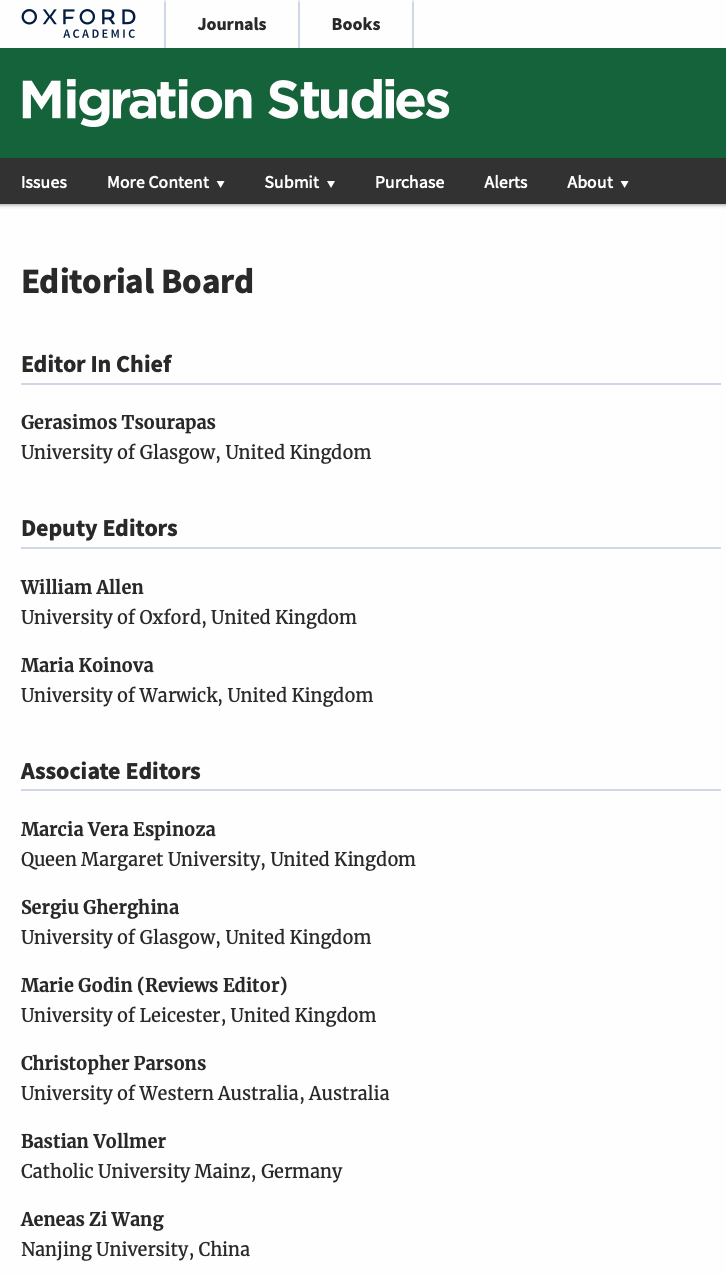Click Marcia Vera Espinoza's name
Image resolution: width=726 pixels, height=1276 pixels.
(x=118, y=829)
